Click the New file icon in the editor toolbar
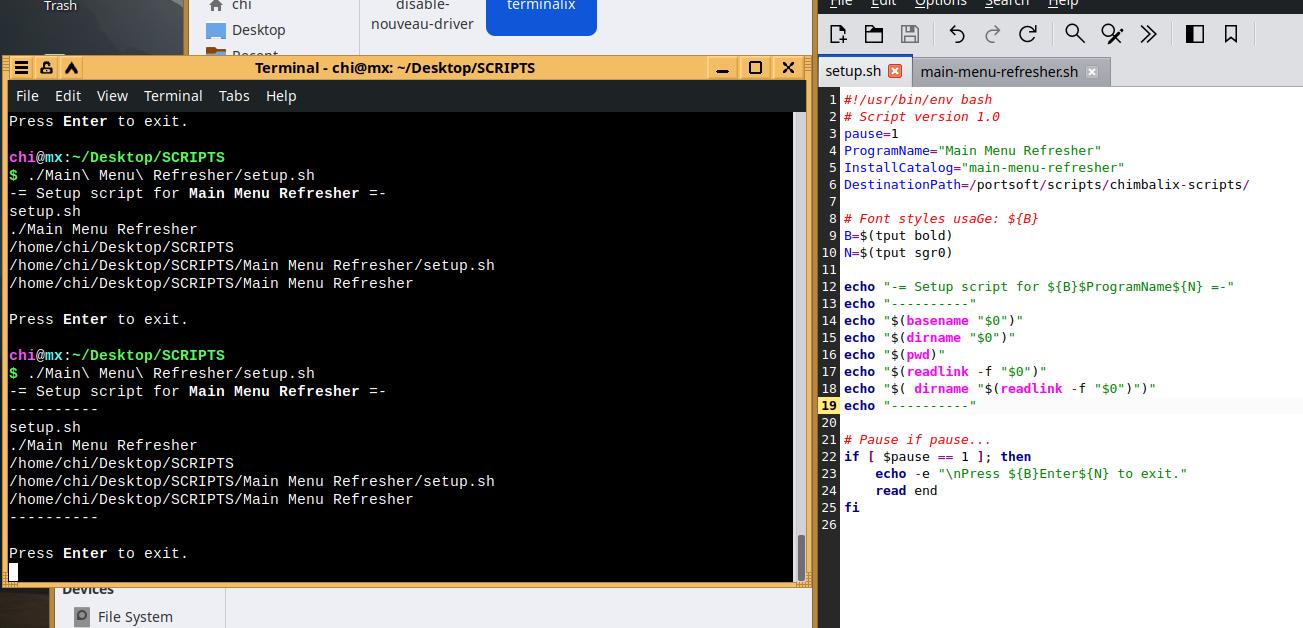The image size is (1303, 628). [x=838, y=34]
